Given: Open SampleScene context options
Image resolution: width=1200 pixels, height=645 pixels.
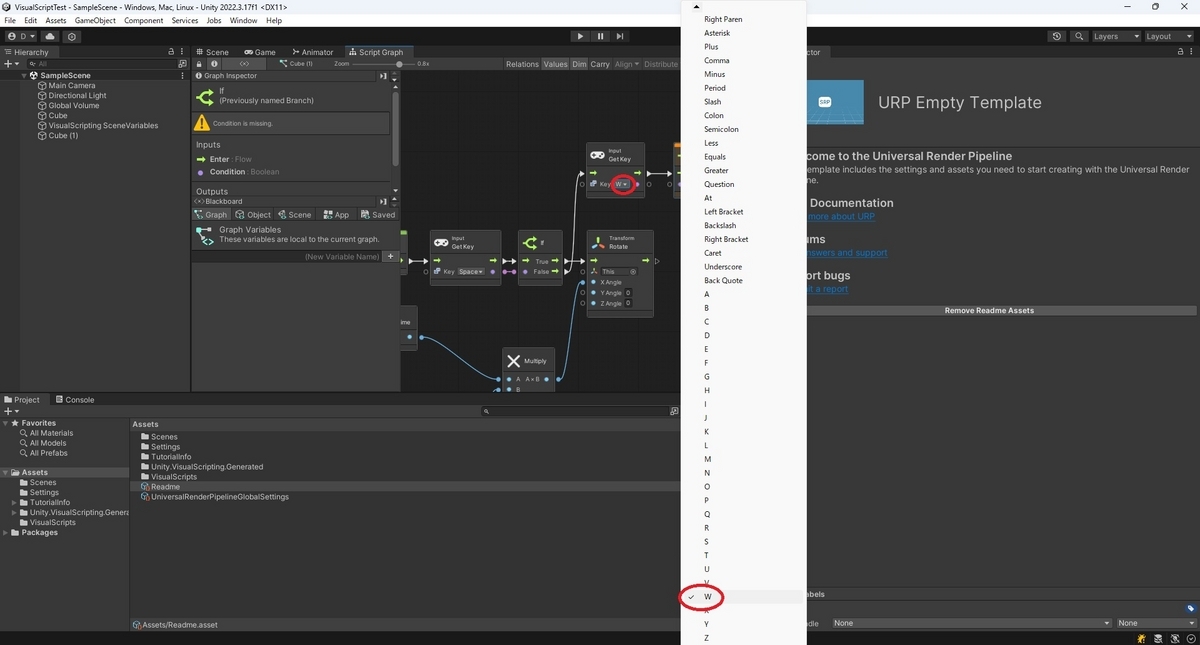Looking at the screenshot, I should click(x=182, y=75).
